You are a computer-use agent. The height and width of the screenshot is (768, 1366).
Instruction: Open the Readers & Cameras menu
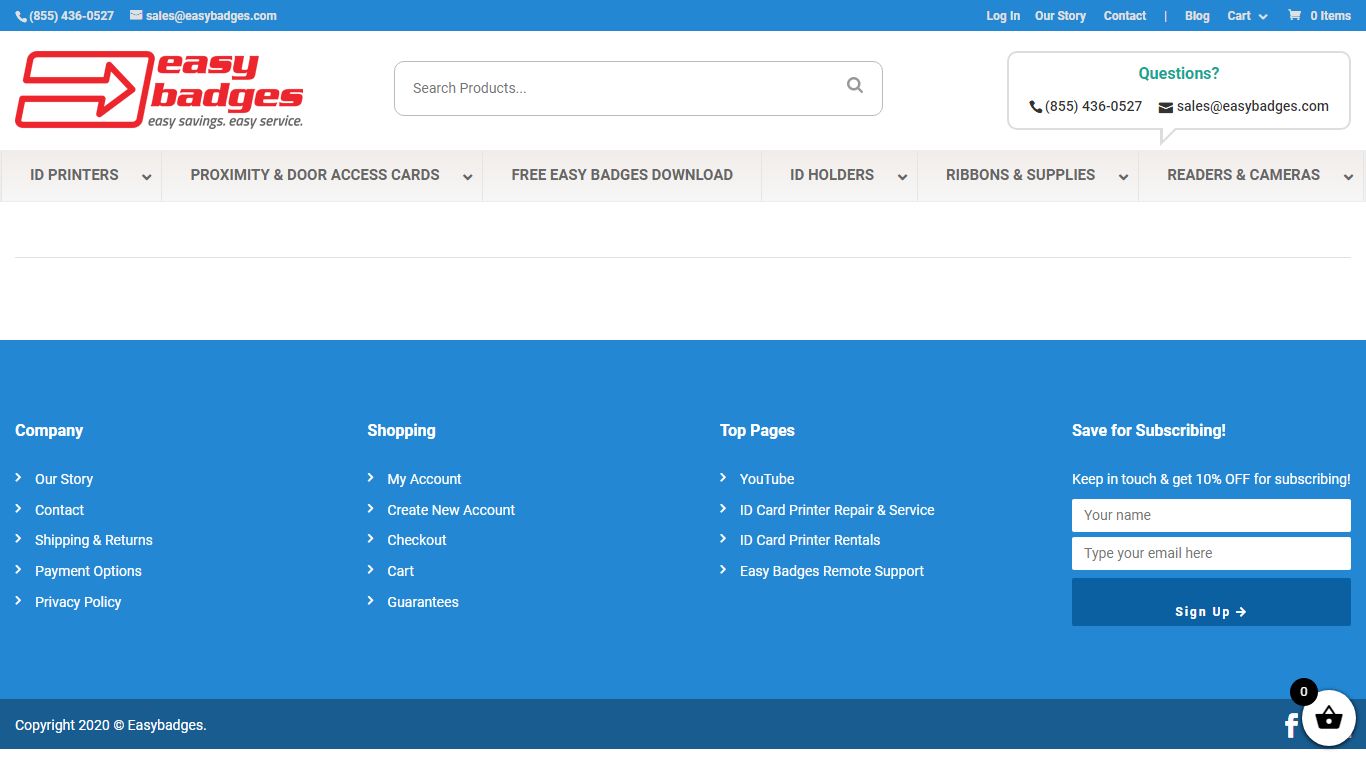click(1243, 175)
